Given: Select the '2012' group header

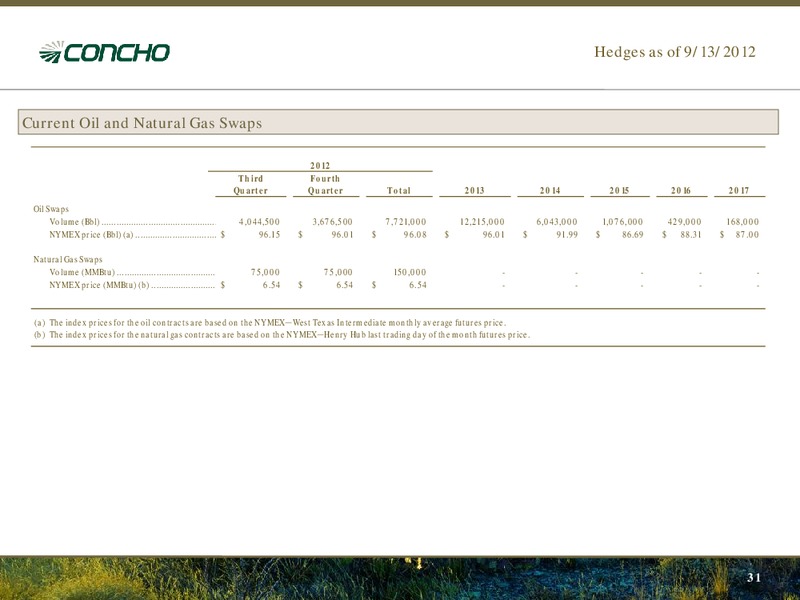Looking at the screenshot, I should click(x=320, y=166).
